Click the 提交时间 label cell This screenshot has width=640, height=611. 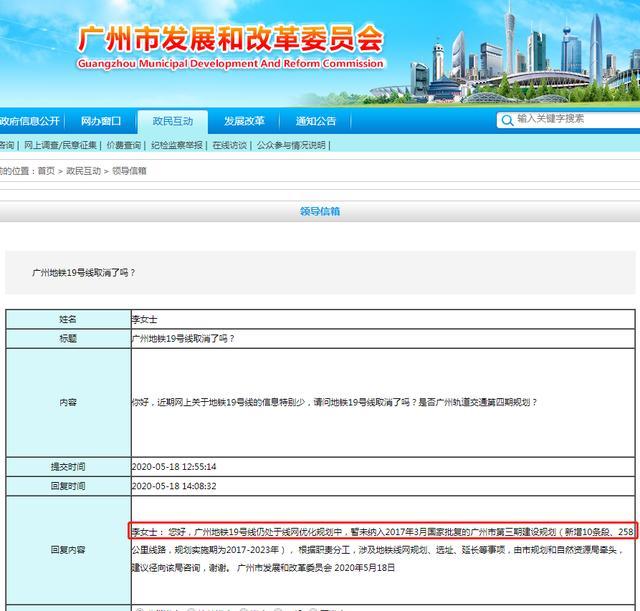[68, 467]
